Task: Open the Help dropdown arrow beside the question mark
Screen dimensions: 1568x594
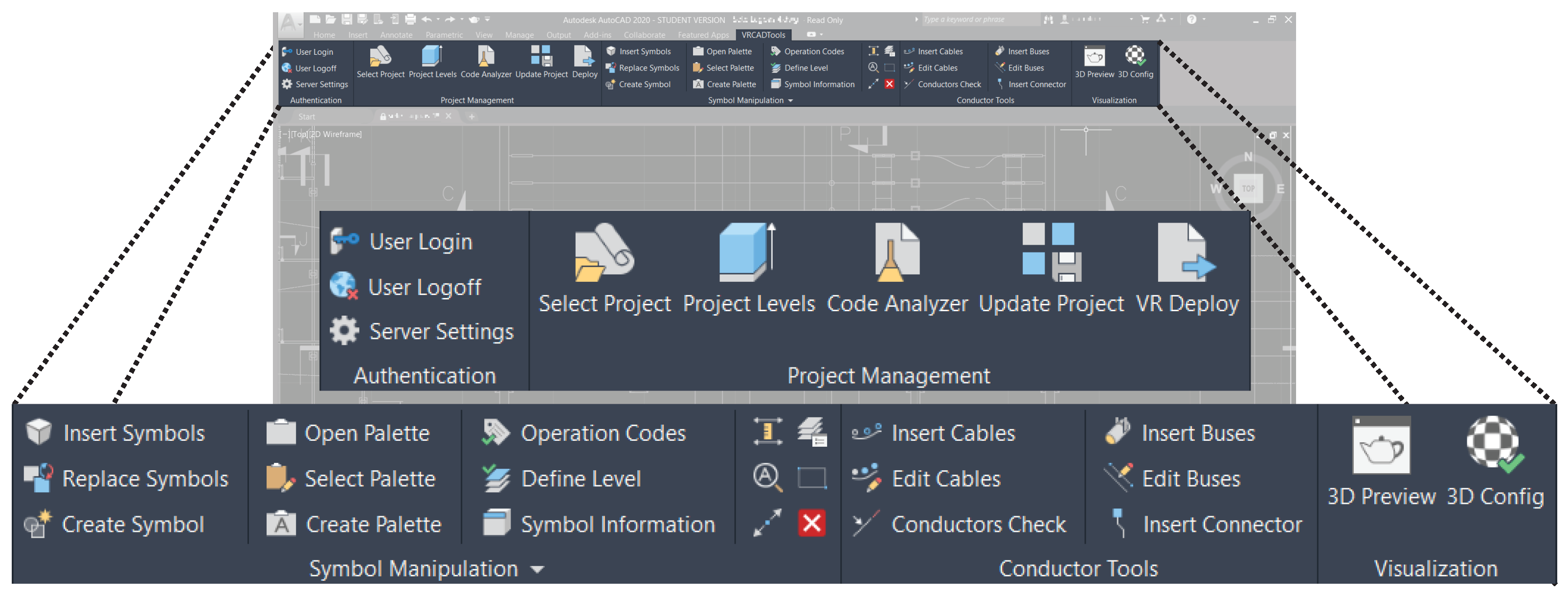Action: 1205,20
